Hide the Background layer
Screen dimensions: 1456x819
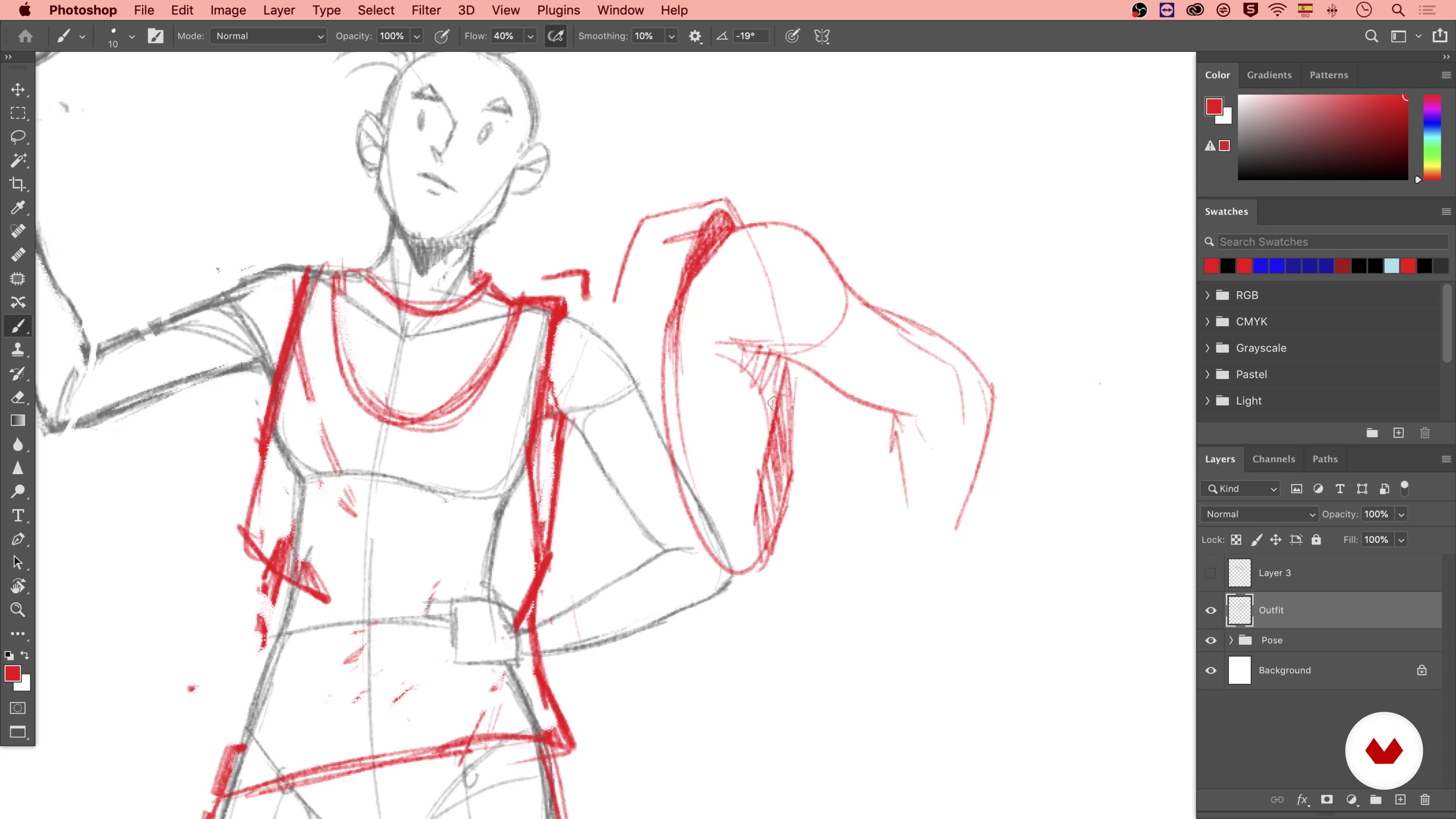pos(1211,670)
